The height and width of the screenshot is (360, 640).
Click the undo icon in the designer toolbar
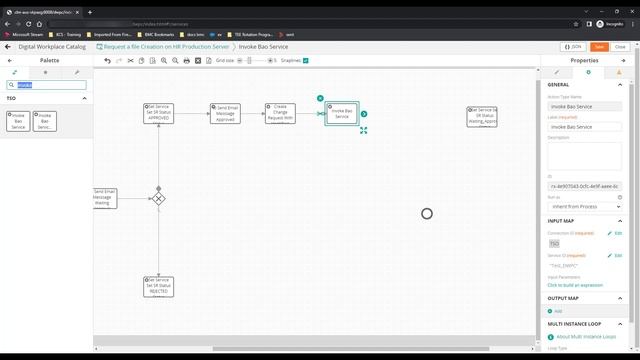point(107,60)
